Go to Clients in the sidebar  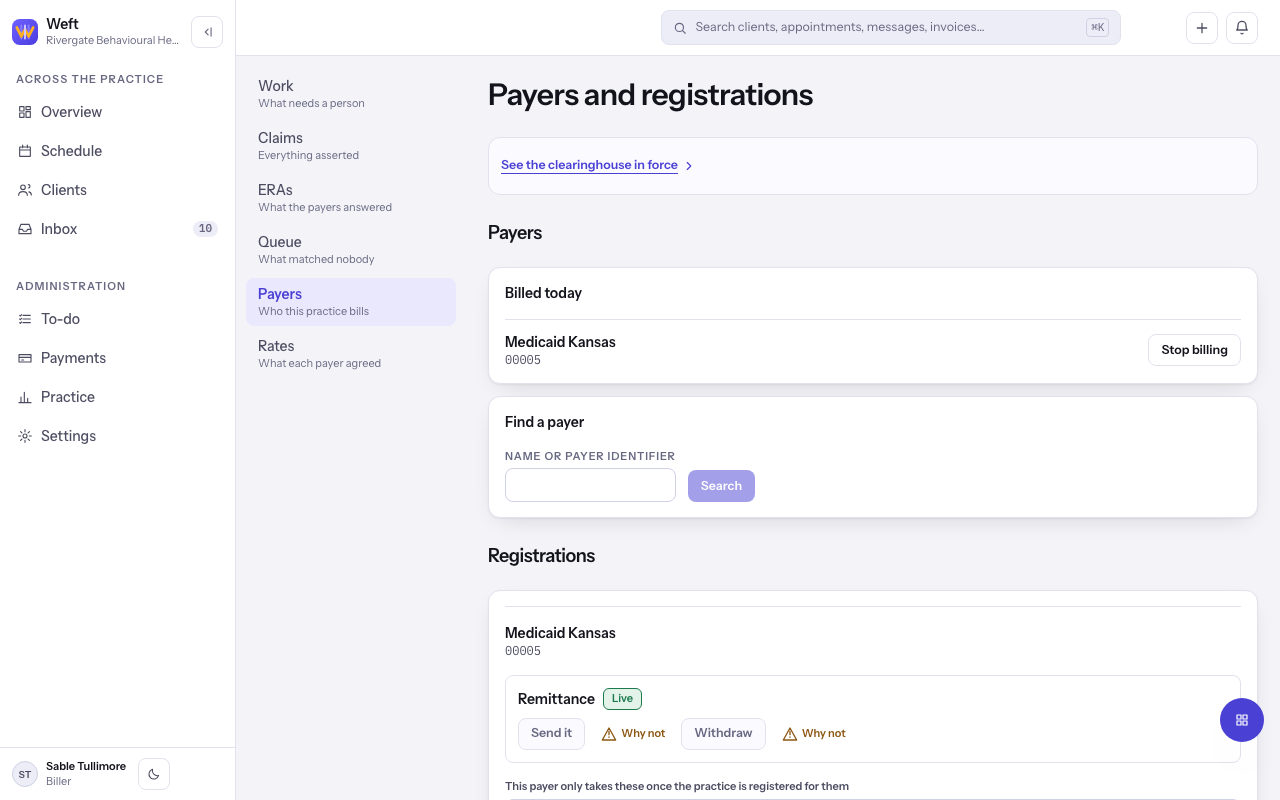(x=118, y=190)
